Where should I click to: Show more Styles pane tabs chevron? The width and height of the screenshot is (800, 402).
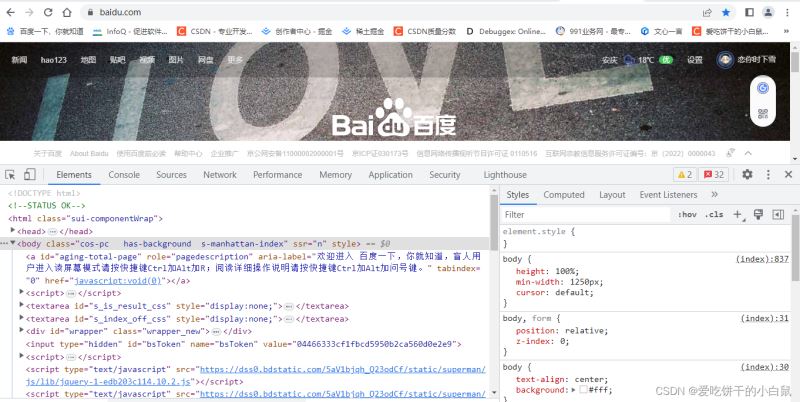click(x=714, y=194)
